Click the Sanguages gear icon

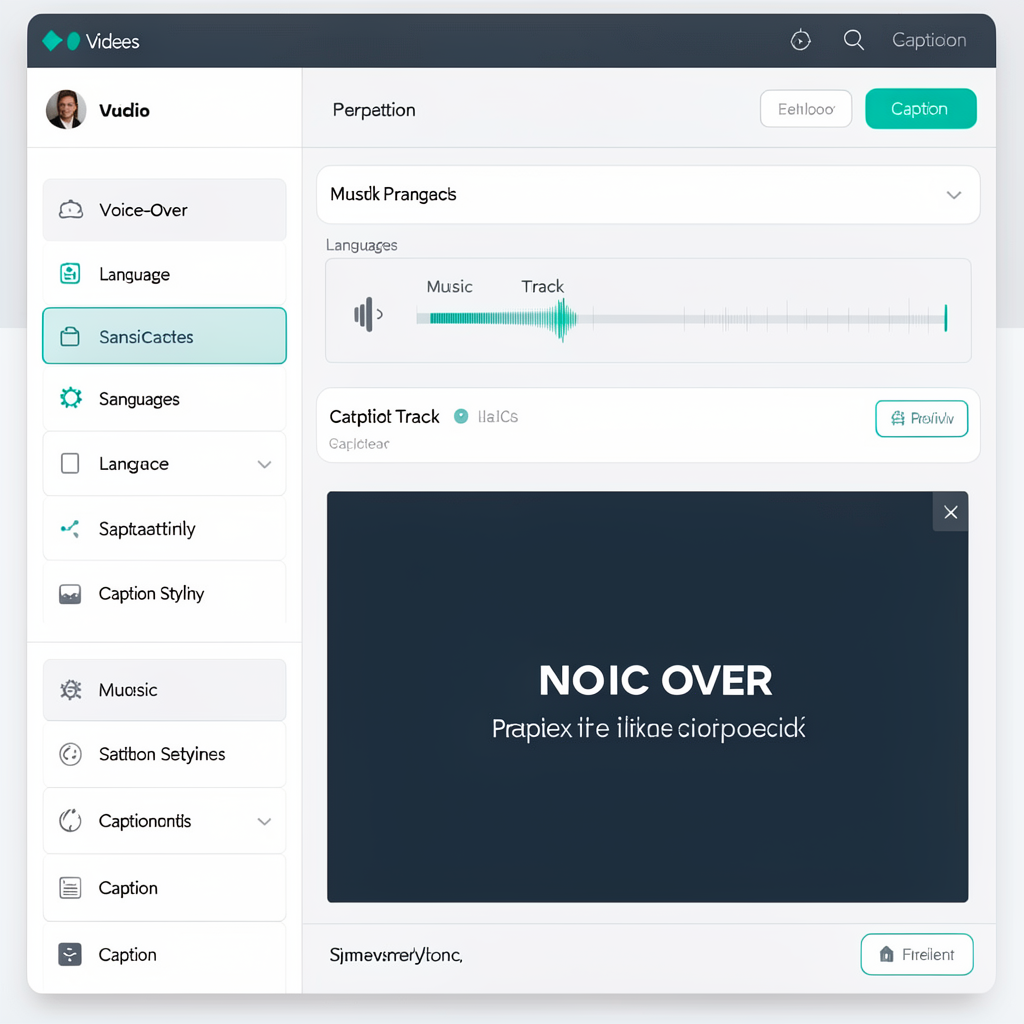click(x=71, y=398)
